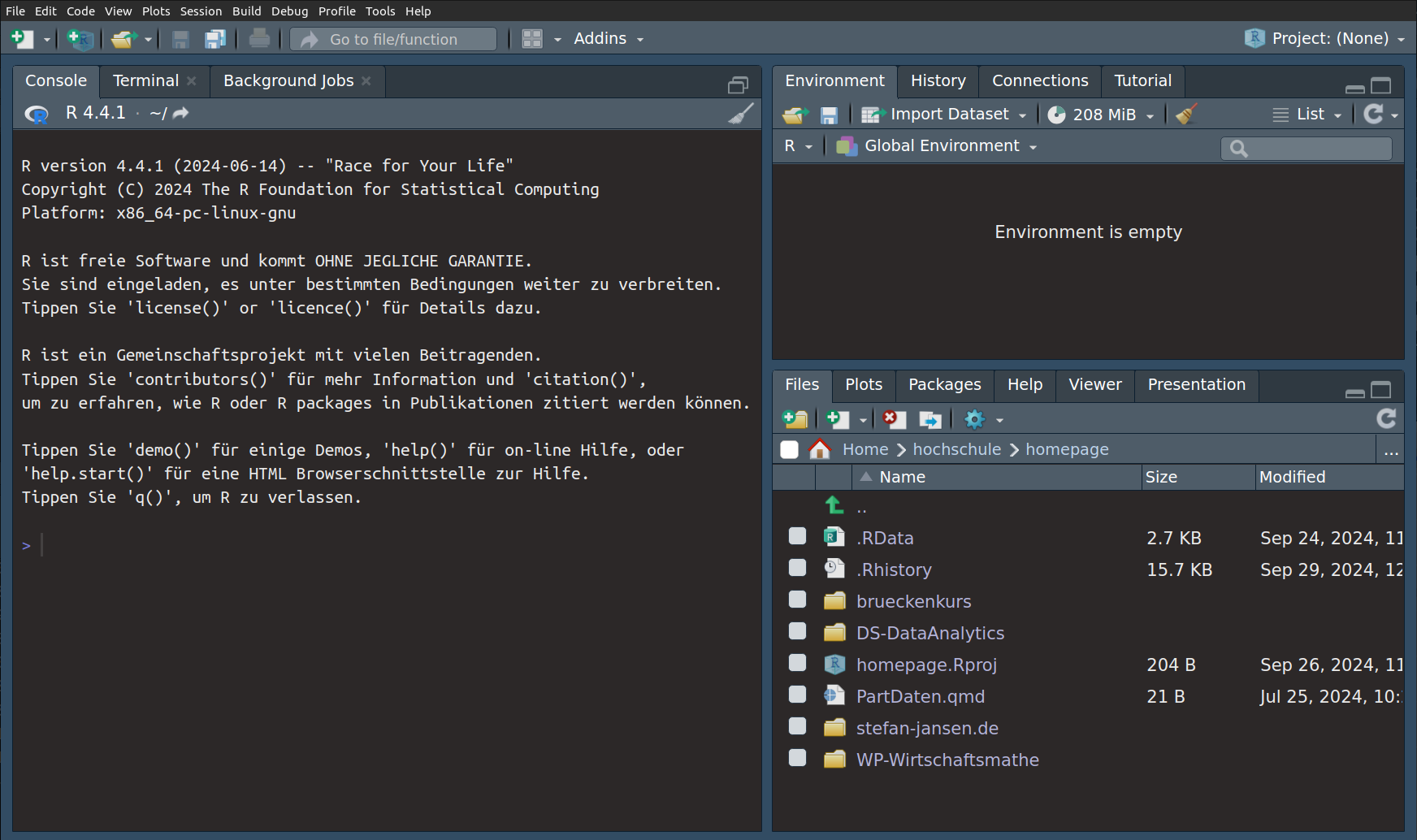The width and height of the screenshot is (1417, 840).
Task: Select the PartDaten.qmd file checkbox
Action: pyautogui.click(x=798, y=695)
